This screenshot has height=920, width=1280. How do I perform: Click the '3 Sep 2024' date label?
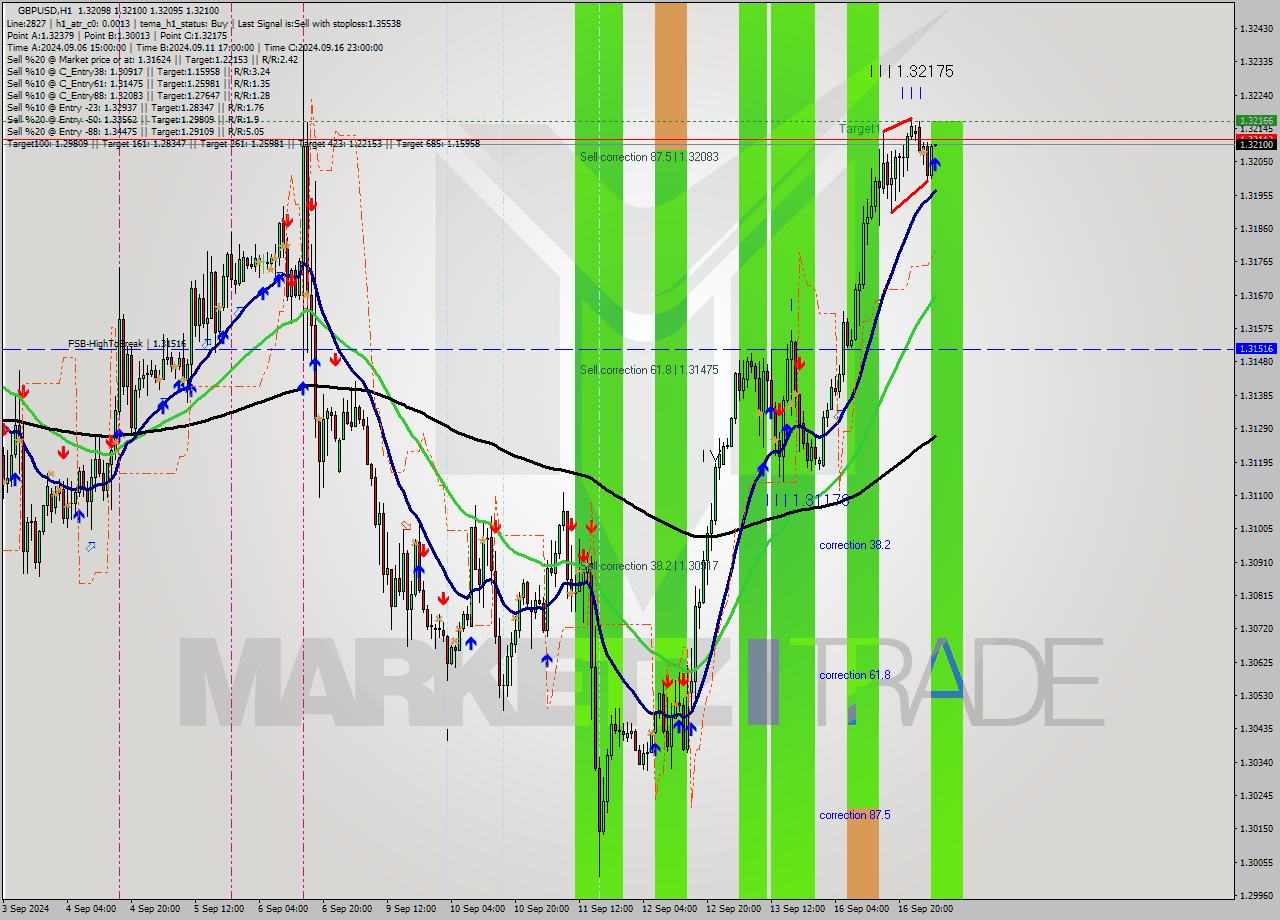pyautogui.click(x=25, y=909)
